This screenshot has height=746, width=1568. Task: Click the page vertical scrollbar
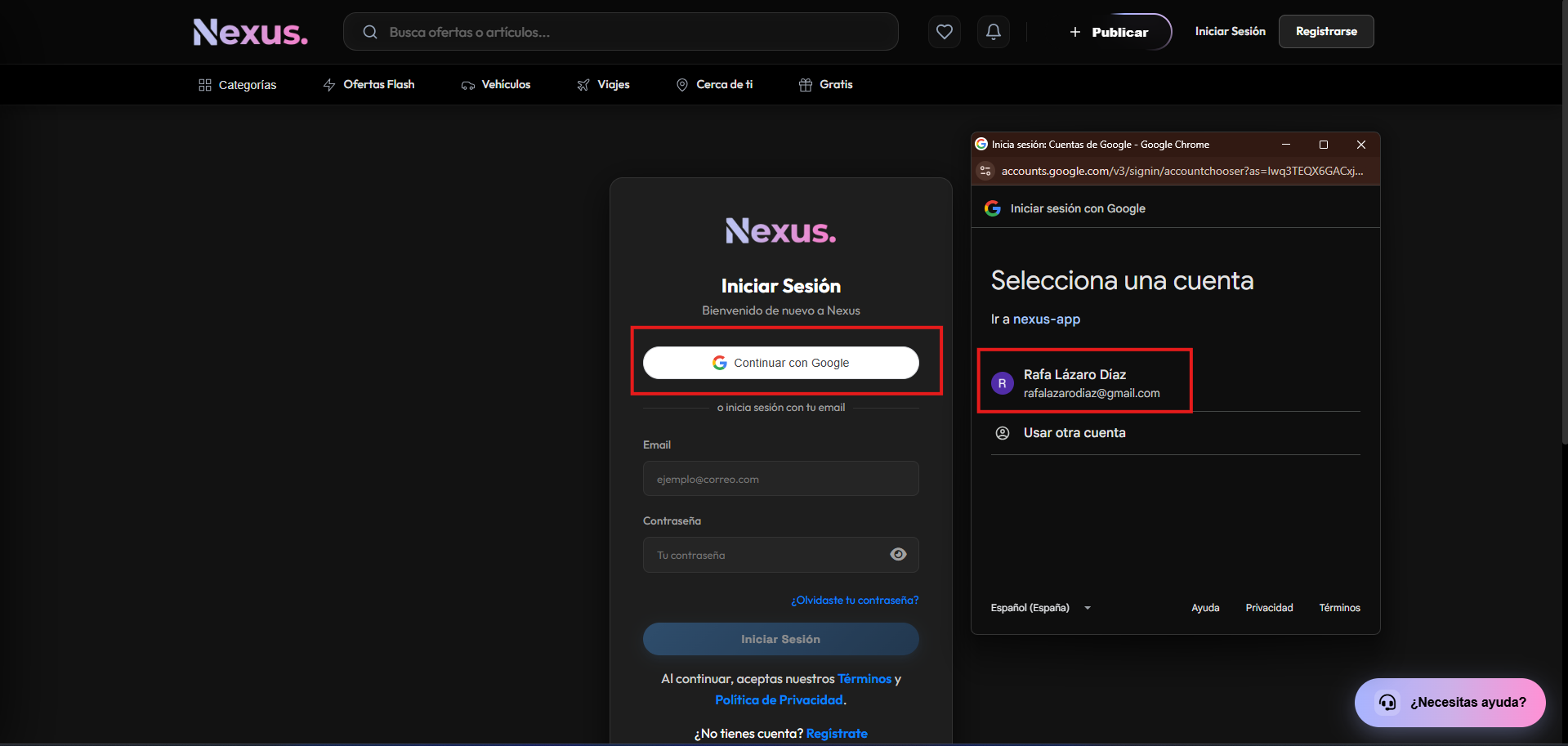coord(1564,222)
